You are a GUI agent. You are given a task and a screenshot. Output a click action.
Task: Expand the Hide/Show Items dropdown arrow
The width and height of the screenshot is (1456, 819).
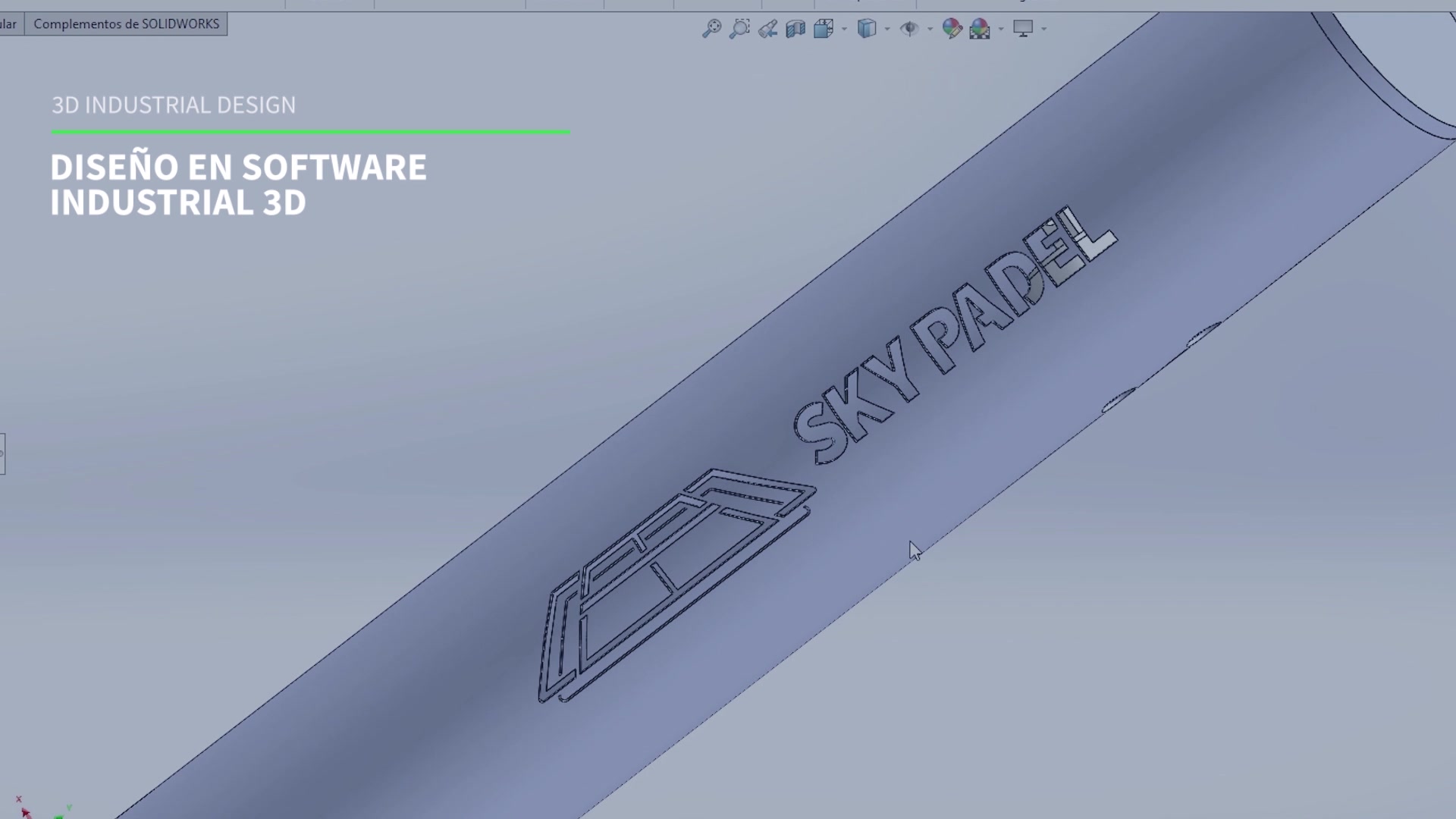[930, 30]
